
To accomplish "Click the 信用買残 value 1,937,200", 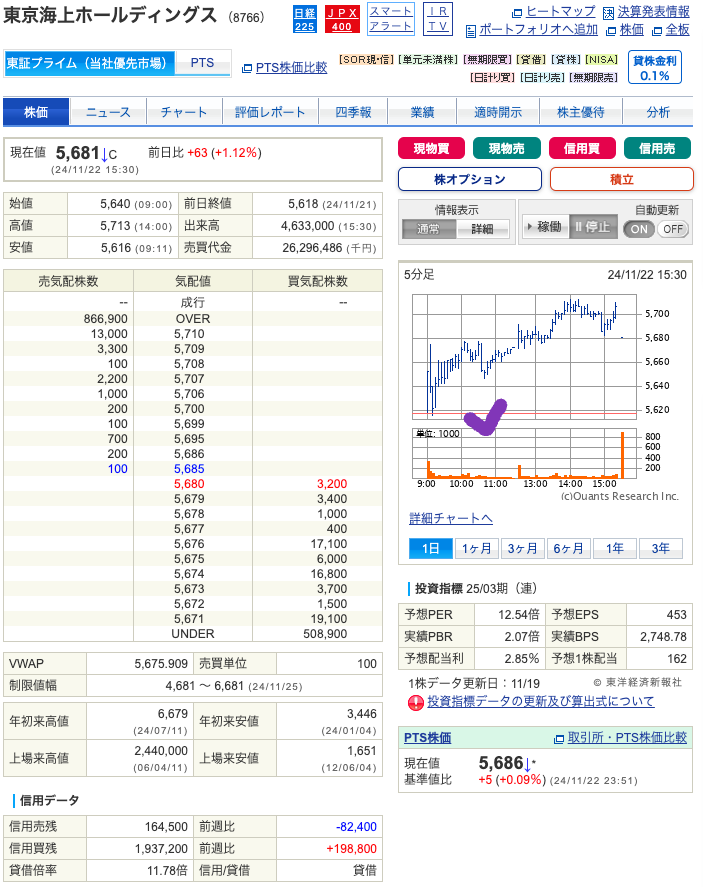I will pos(161,849).
